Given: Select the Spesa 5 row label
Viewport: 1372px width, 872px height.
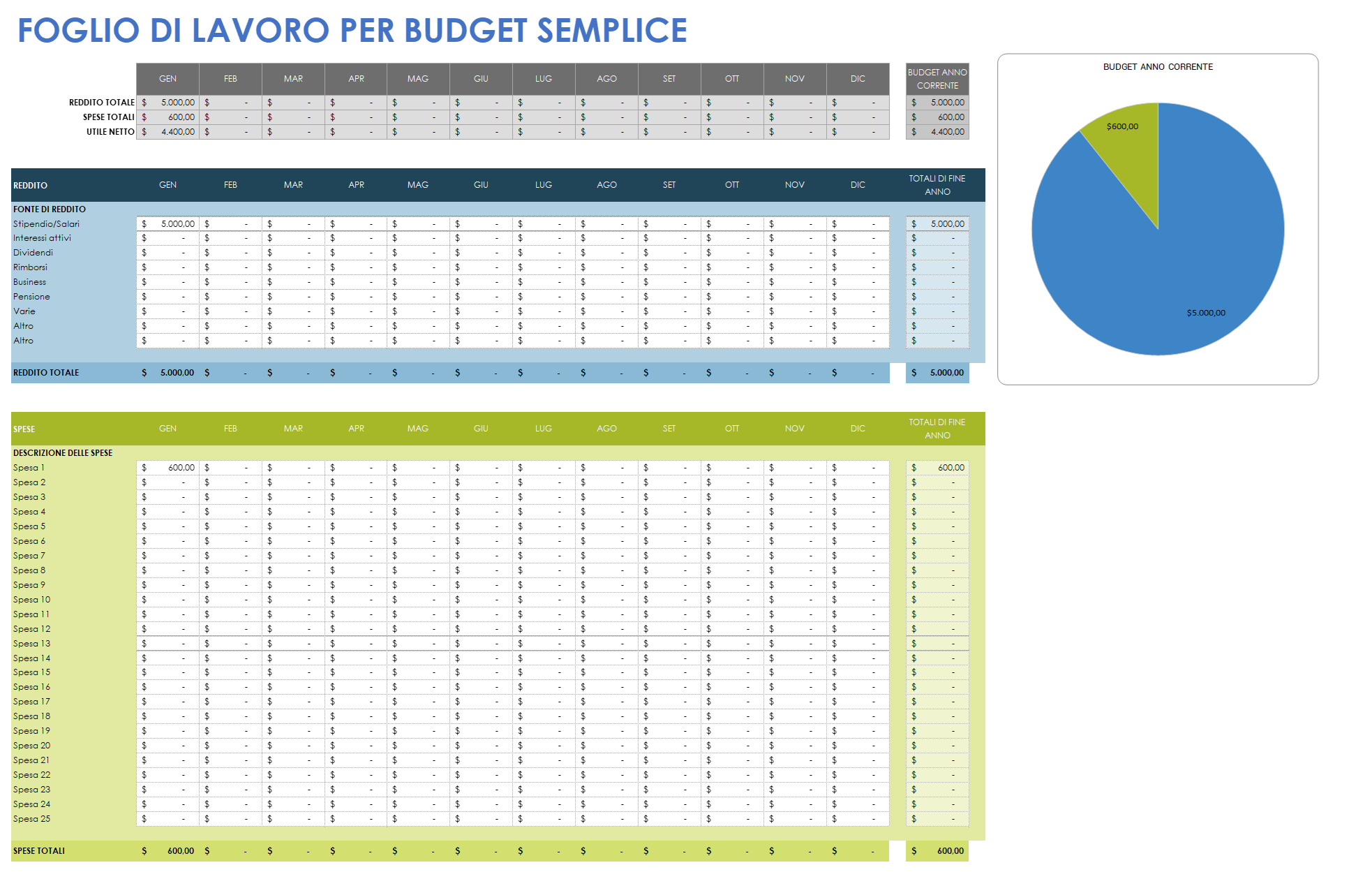Looking at the screenshot, I should [29, 526].
